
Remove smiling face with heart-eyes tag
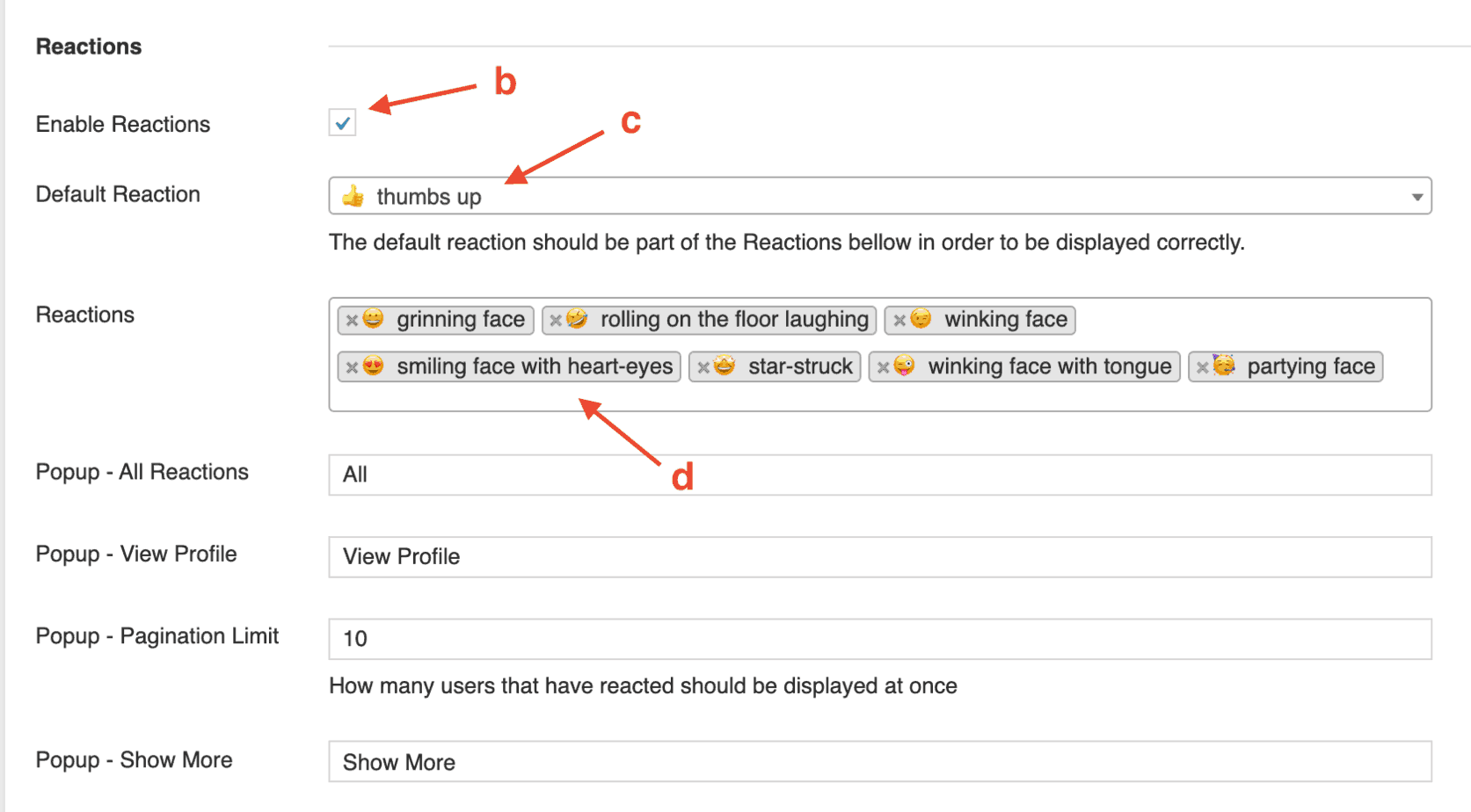[x=352, y=367]
